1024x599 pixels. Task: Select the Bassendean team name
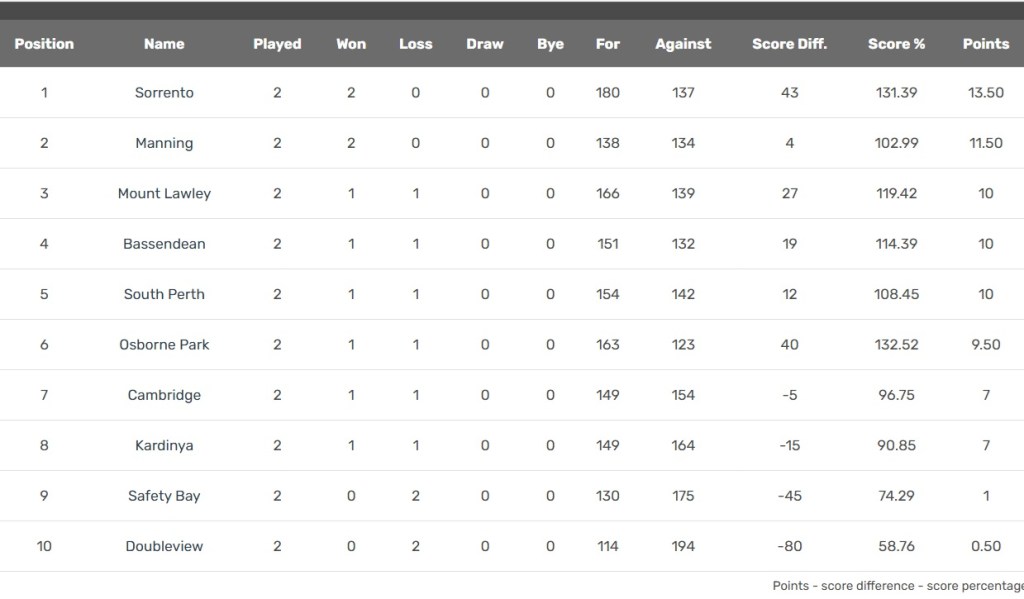[x=164, y=244]
